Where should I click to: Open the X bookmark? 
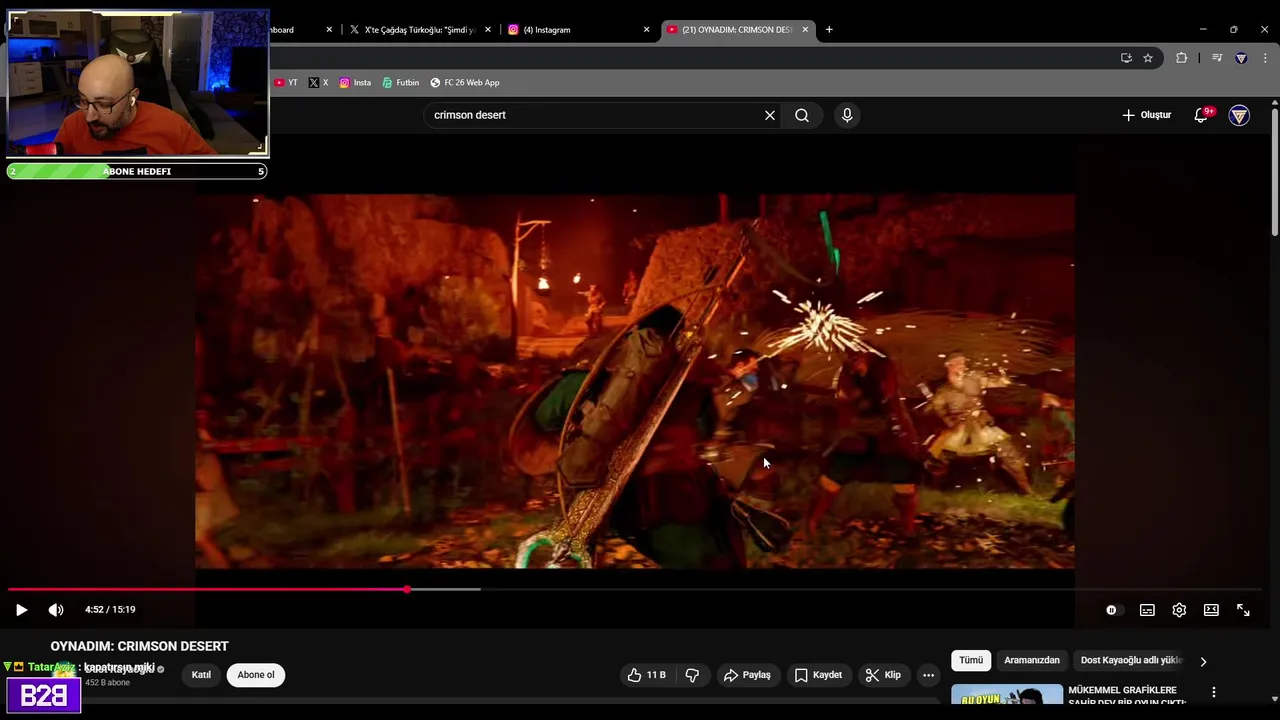click(x=318, y=83)
